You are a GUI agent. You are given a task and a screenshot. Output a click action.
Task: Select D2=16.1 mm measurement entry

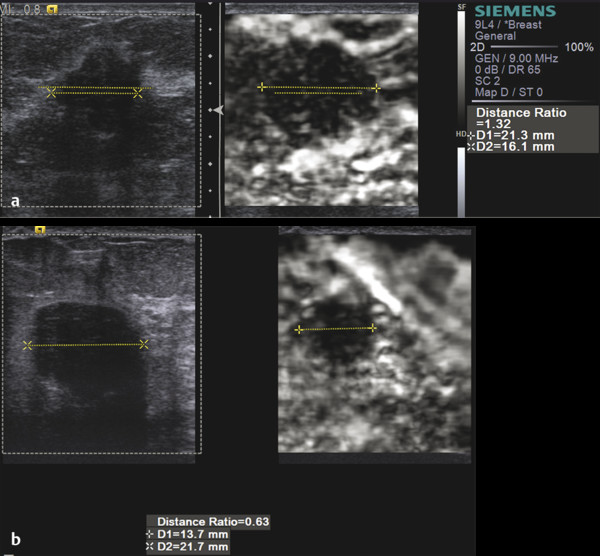click(514, 147)
